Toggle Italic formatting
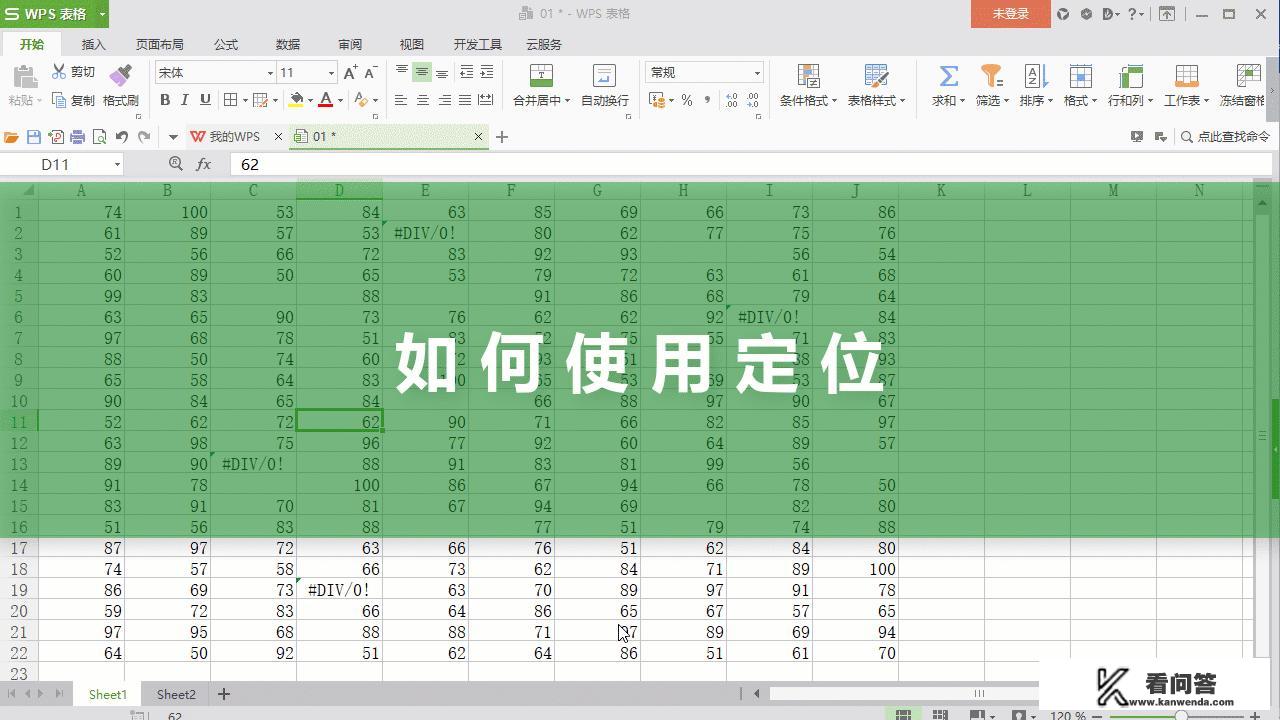This screenshot has height=720, width=1280. tap(185, 100)
